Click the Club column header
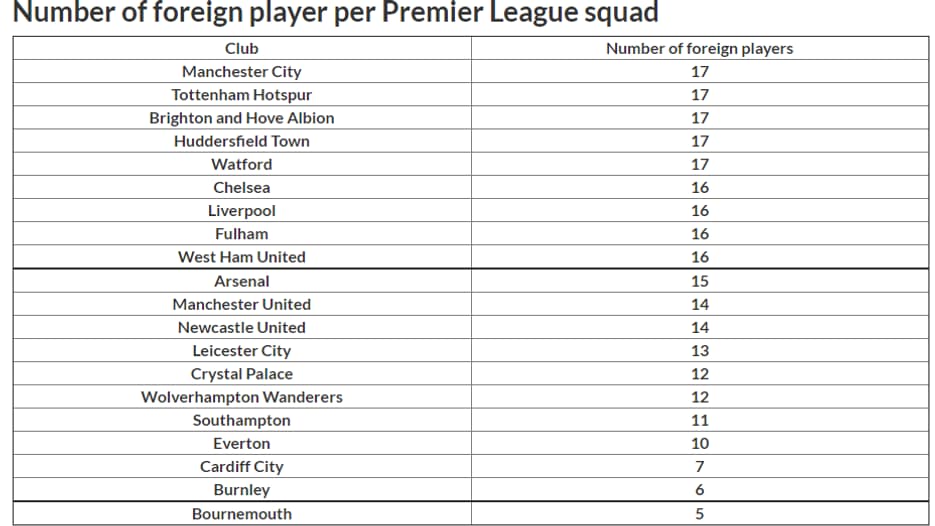Image resolution: width=935 pixels, height=526 pixels. tap(242, 48)
